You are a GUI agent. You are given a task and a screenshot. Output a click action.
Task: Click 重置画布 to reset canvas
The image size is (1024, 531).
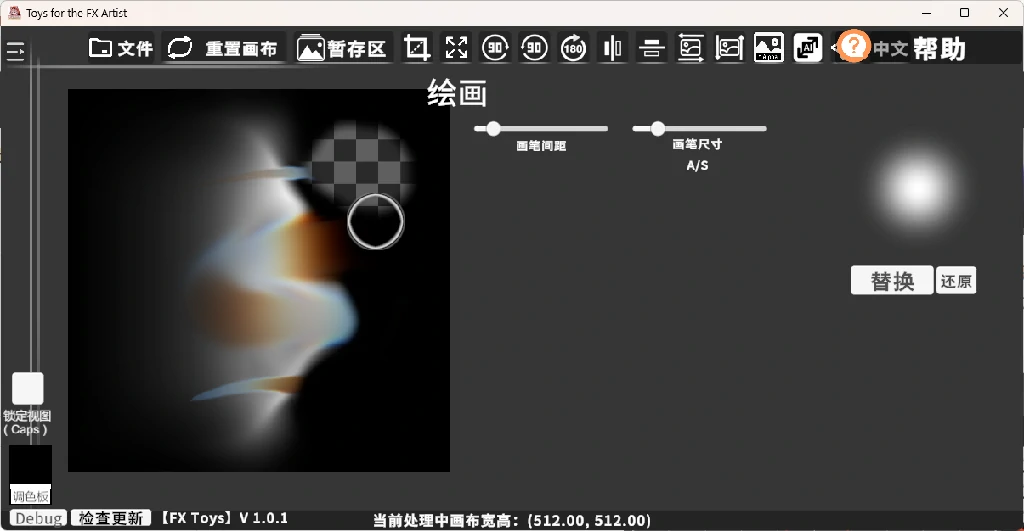click(x=223, y=48)
